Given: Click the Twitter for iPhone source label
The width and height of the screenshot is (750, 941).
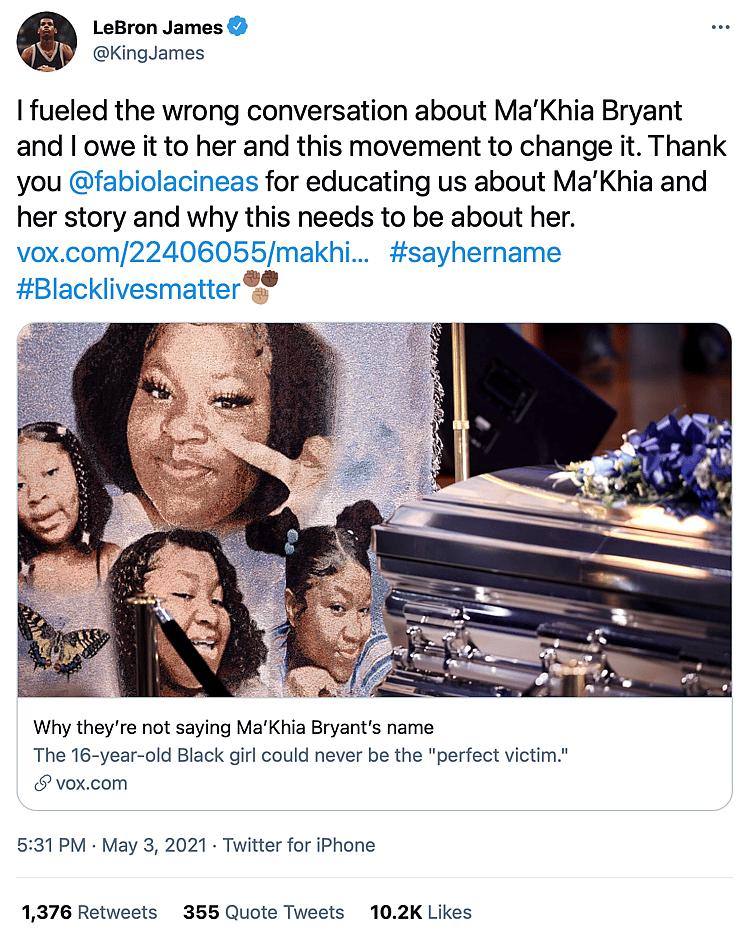Looking at the screenshot, I should tap(299, 845).
